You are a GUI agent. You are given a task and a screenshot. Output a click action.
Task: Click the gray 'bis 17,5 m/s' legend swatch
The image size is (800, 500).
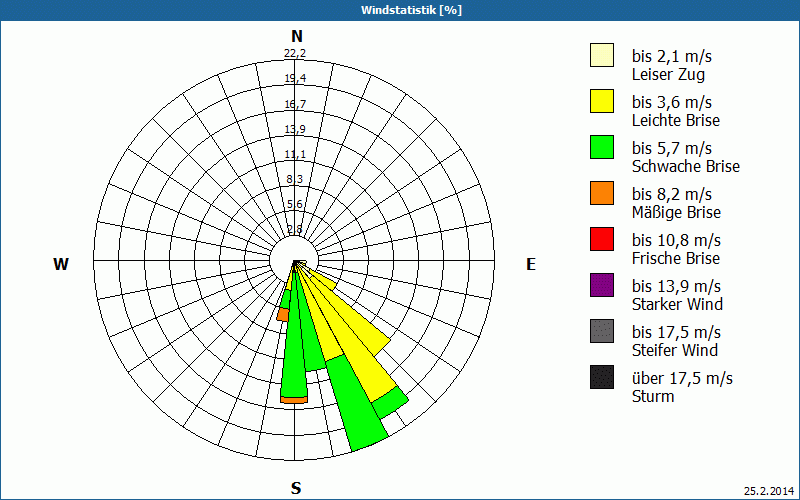602,331
